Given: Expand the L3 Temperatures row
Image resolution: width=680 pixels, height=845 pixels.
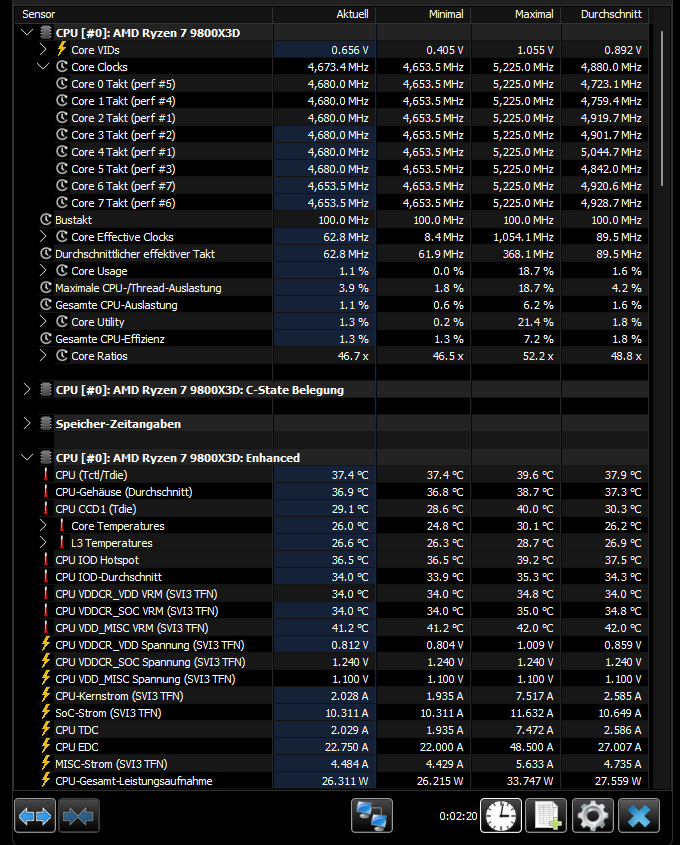Looking at the screenshot, I should click(x=43, y=543).
